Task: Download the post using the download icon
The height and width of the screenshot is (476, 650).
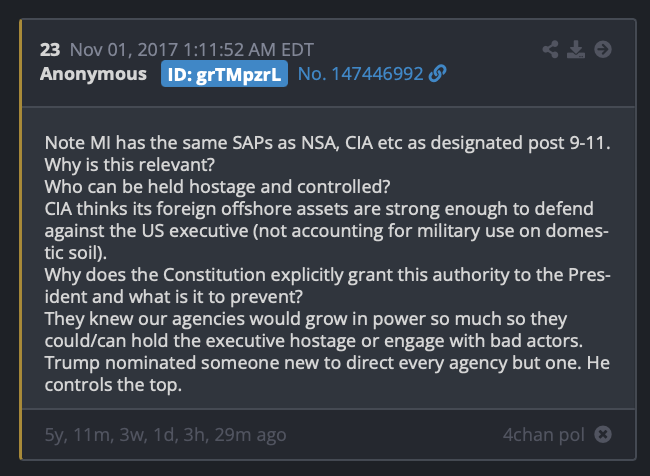Action: 576,49
